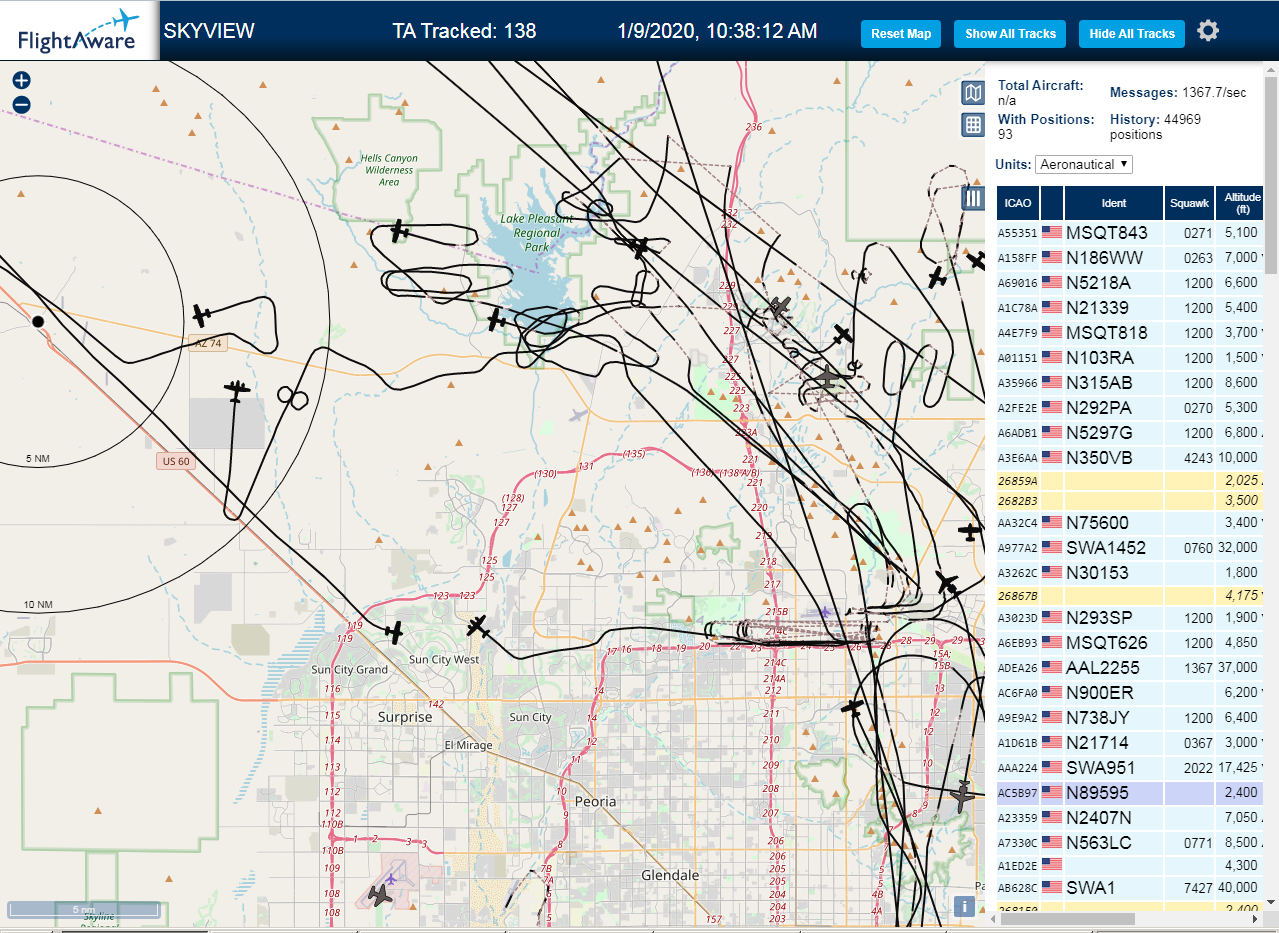Viewport: 1279px width, 933px height.
Task: Select the N75600 row
Action: coord(1130,522)
